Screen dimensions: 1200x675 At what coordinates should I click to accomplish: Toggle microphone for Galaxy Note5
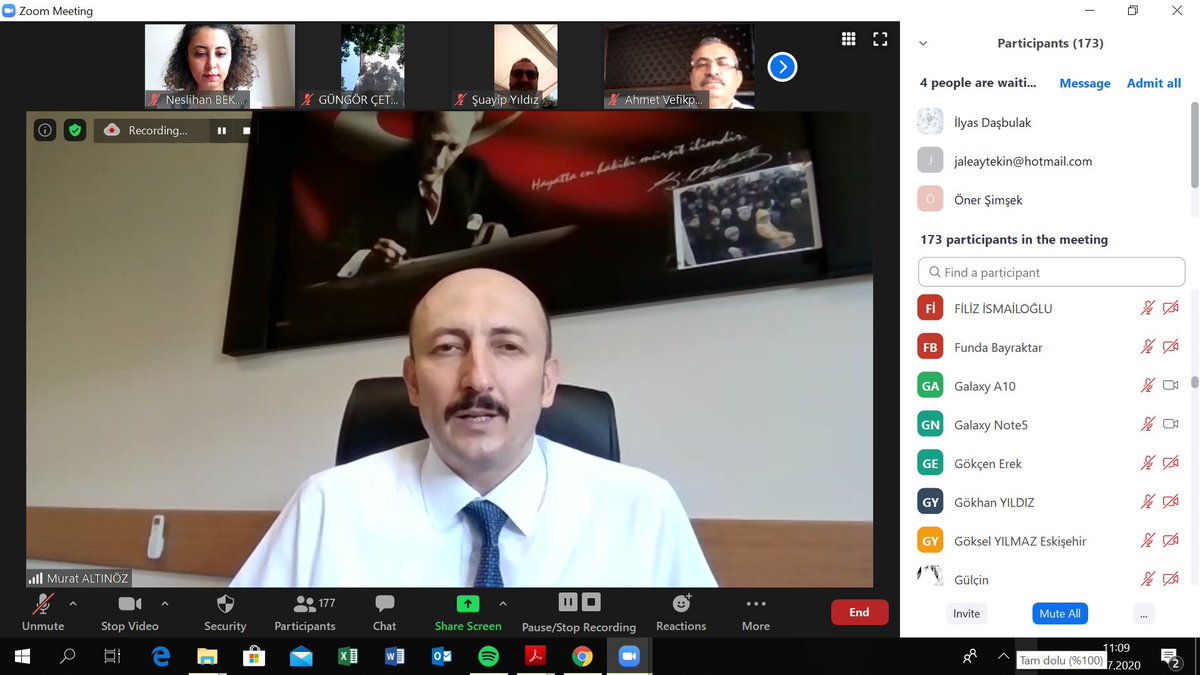click(1148, 424)
